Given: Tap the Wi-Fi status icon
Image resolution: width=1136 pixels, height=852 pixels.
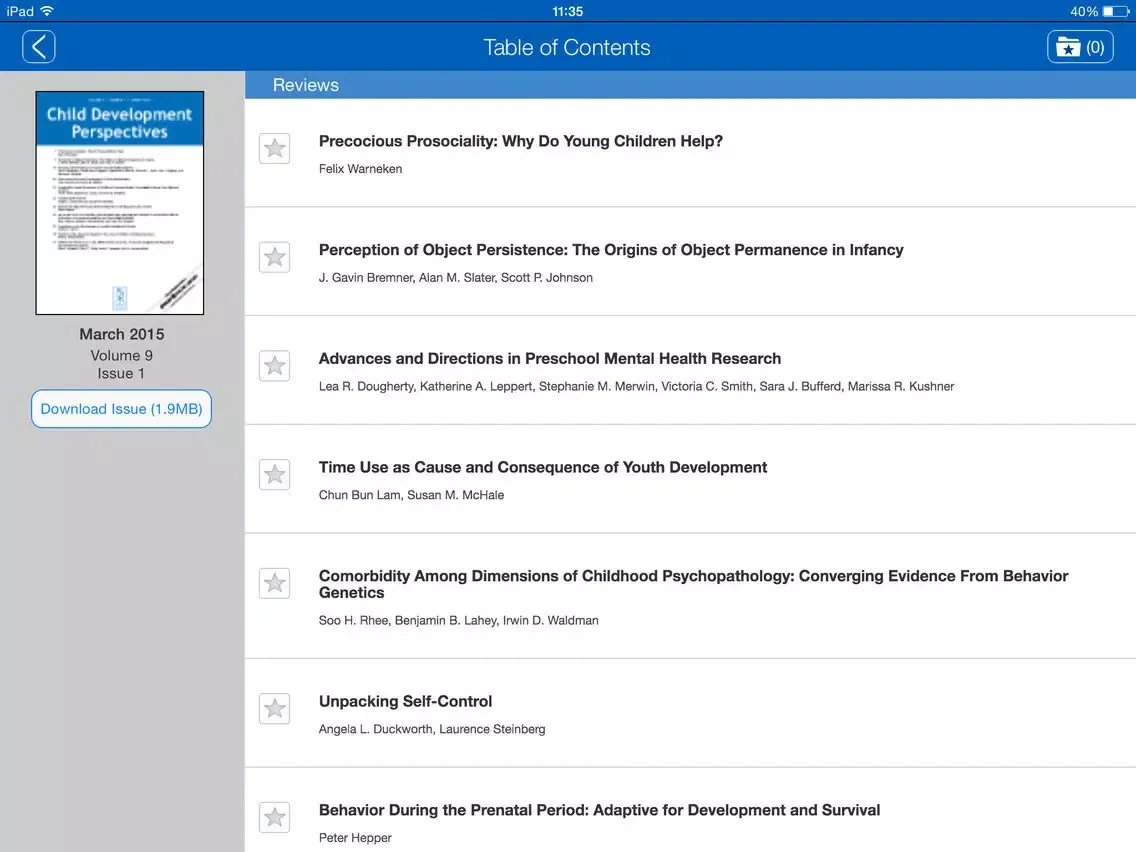Looking at the screenshot, I should pyautogui.click(x=47, y=11).
